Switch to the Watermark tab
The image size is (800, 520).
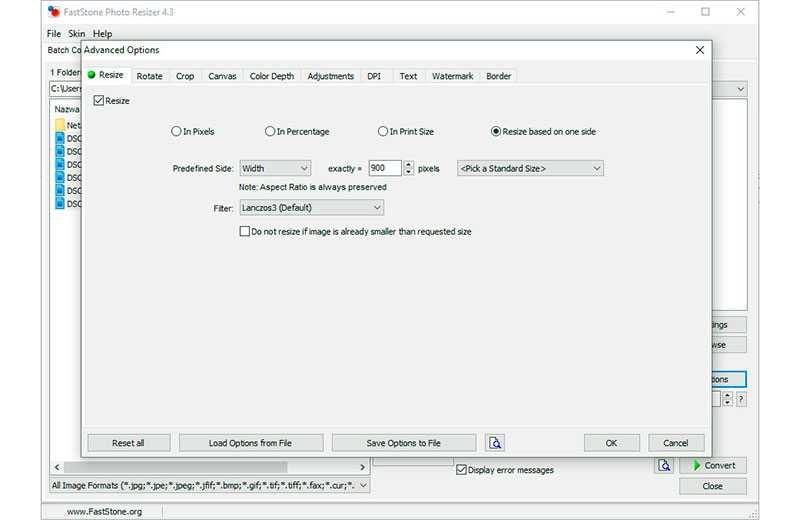(453, 76)
